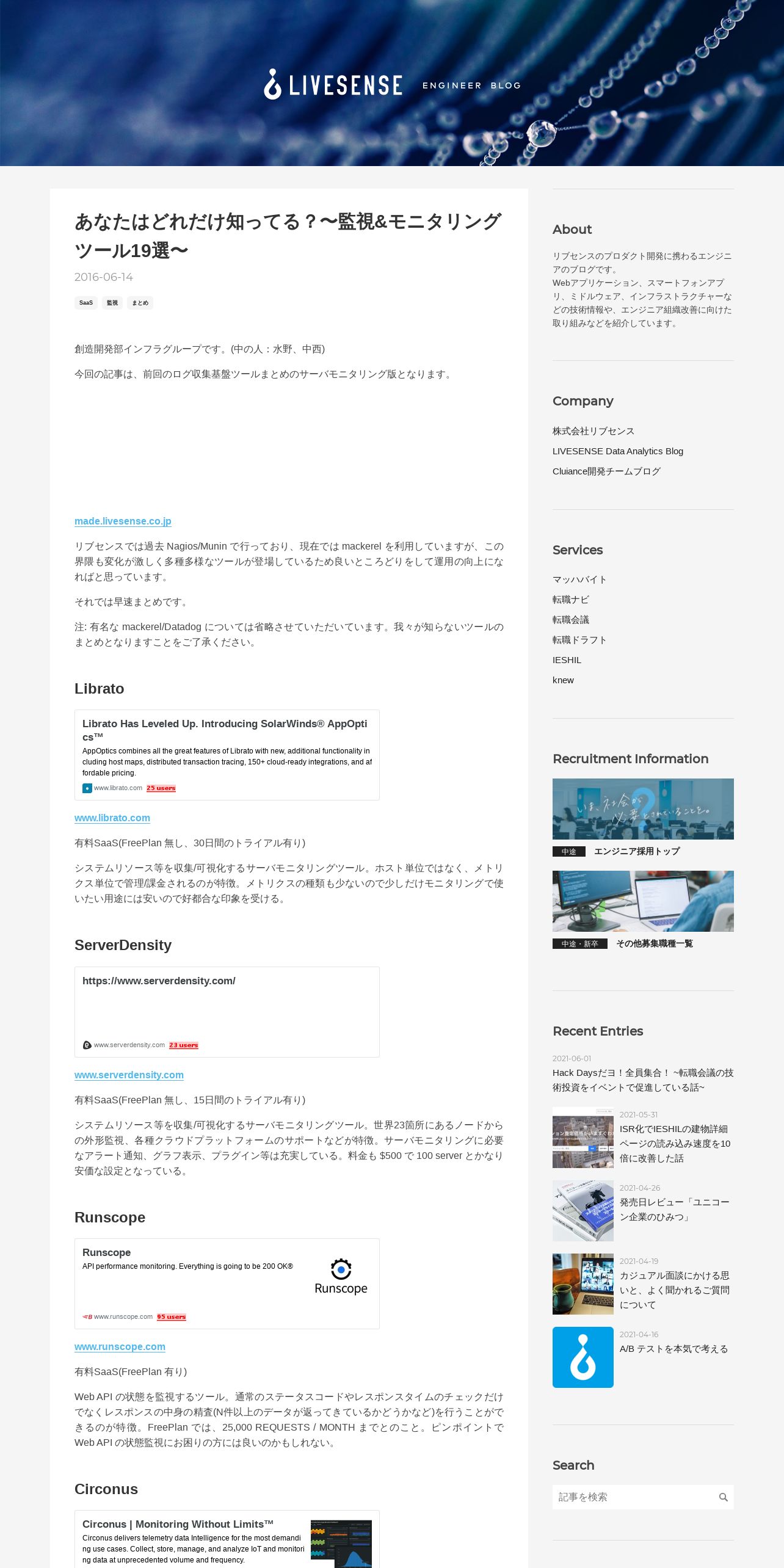
Task: Click the その他募集職種一覧 recruitment banner image
Action: tap(643, 901)
